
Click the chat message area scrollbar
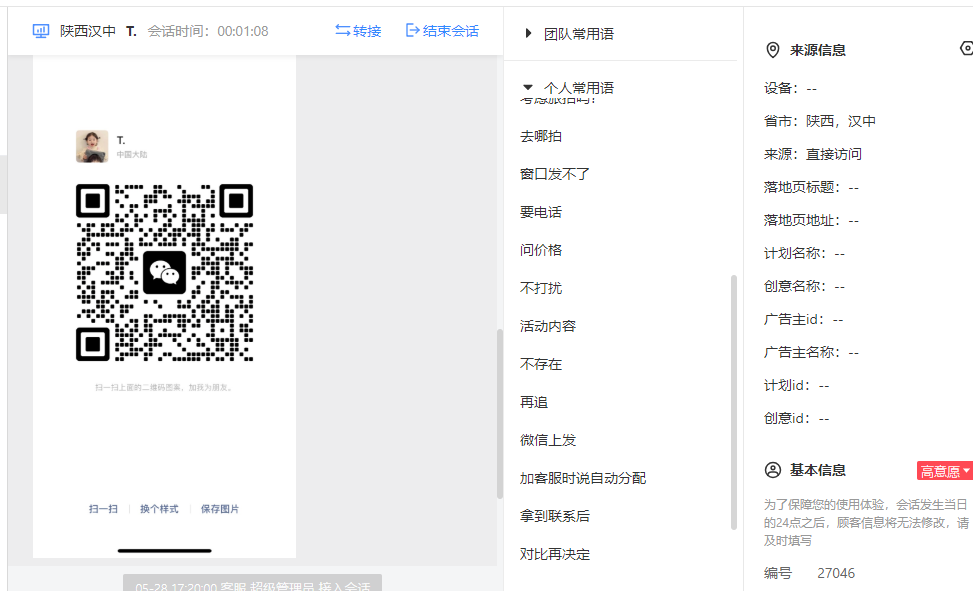[x=500, y=413]
